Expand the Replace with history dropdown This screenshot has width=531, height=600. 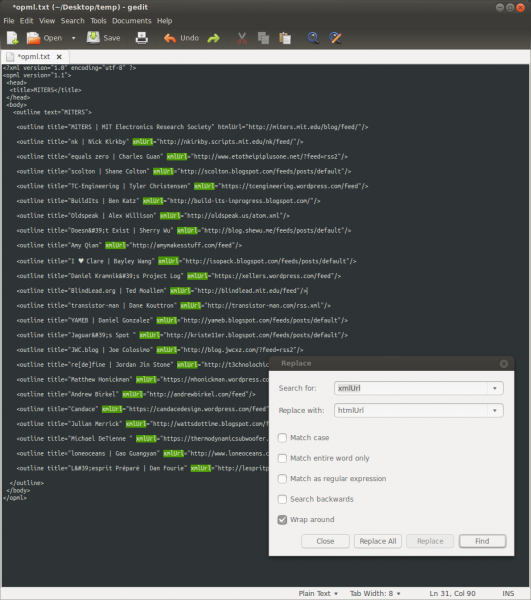(495, 410)
